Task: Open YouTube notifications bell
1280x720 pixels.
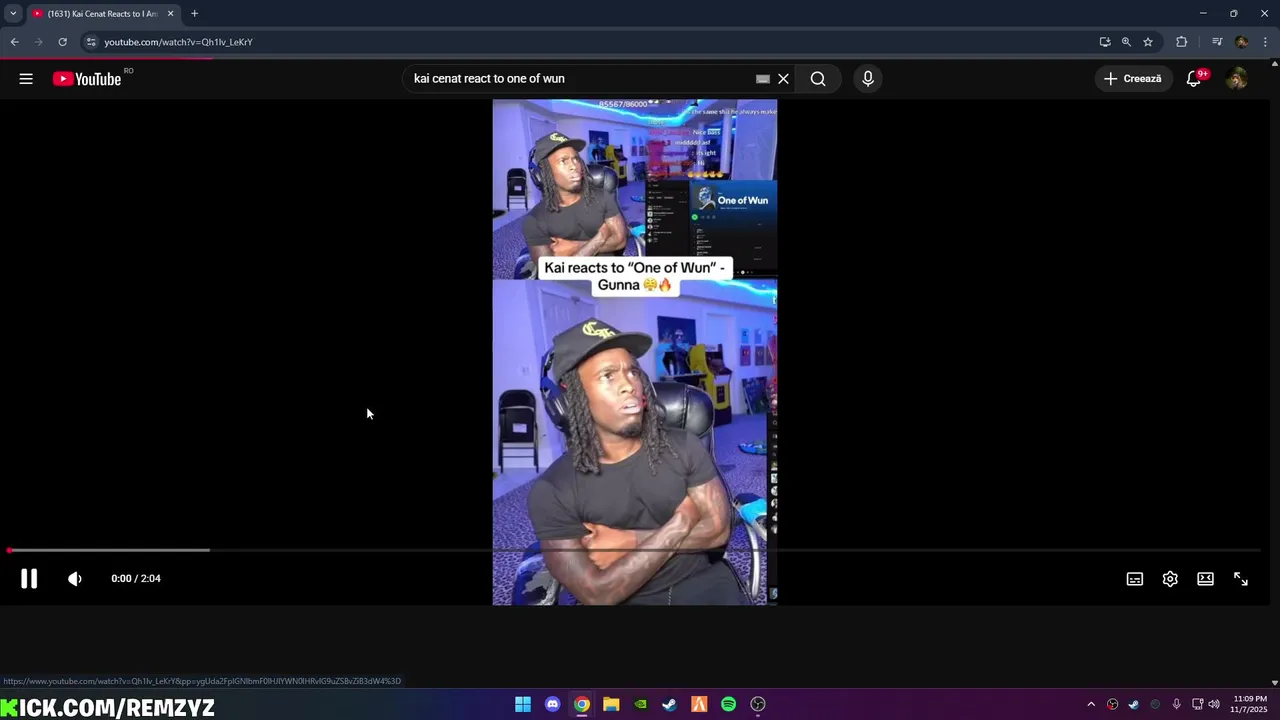Action: click(1194, 79)
